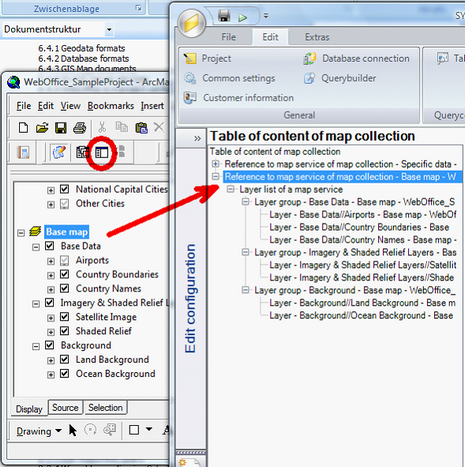Expand the Airports layer in ArcMap
This screenshot has height=467, width=465.
(51, 261)
